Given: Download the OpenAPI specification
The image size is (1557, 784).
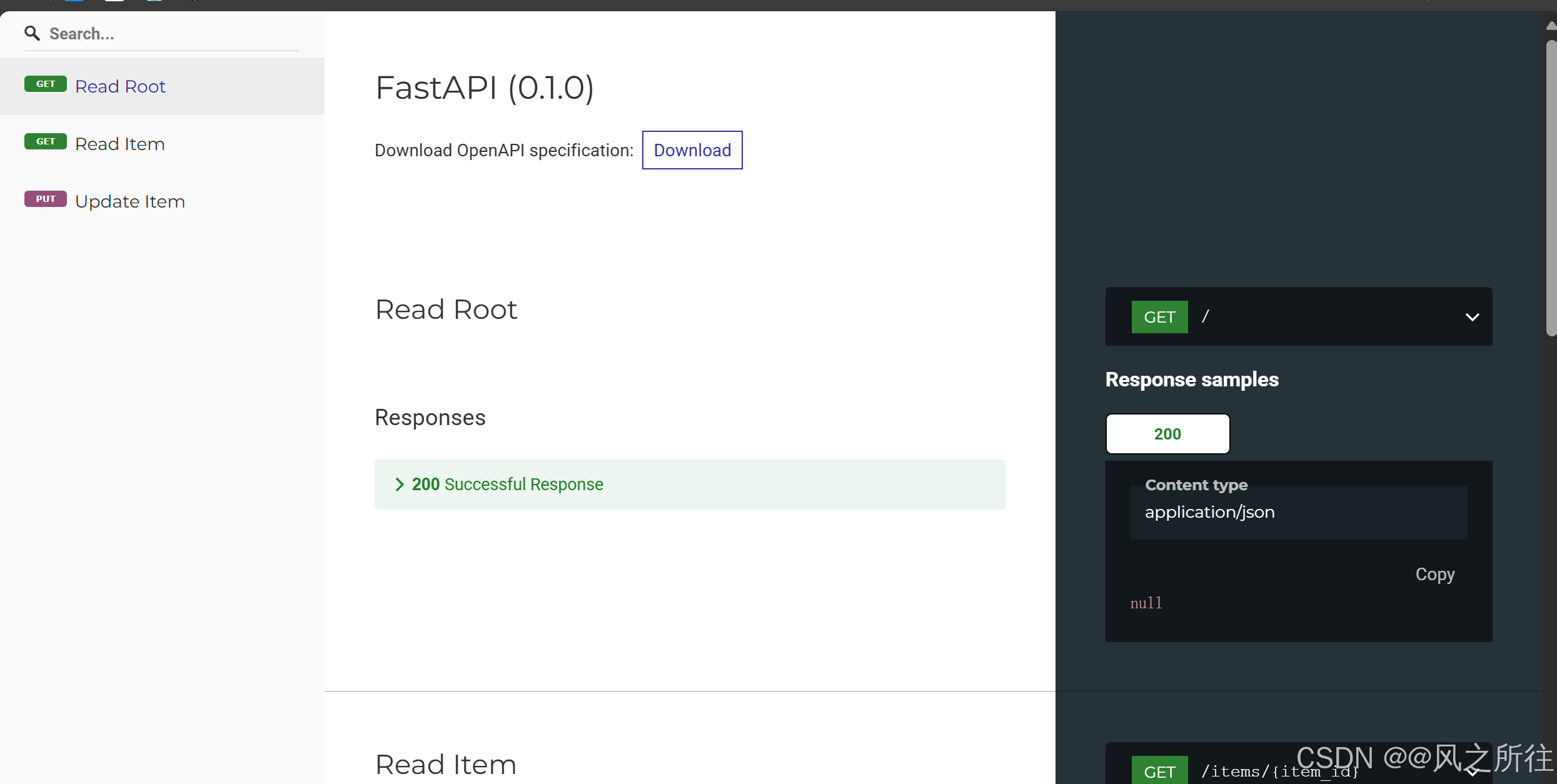Looking at the screenshot, I should click(x=692, y=150).
